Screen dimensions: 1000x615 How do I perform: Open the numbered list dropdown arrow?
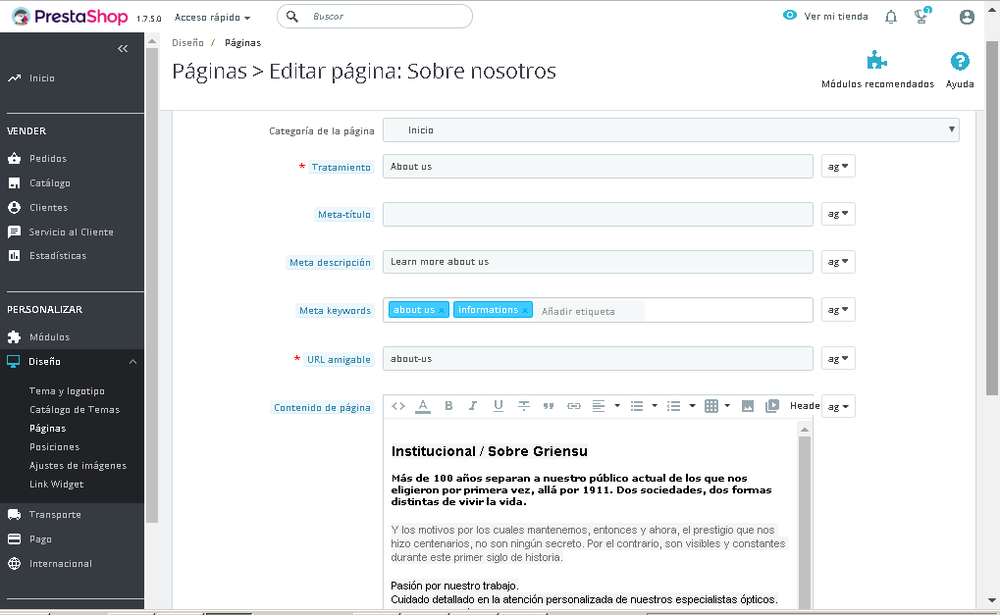[x=692, y=406]
